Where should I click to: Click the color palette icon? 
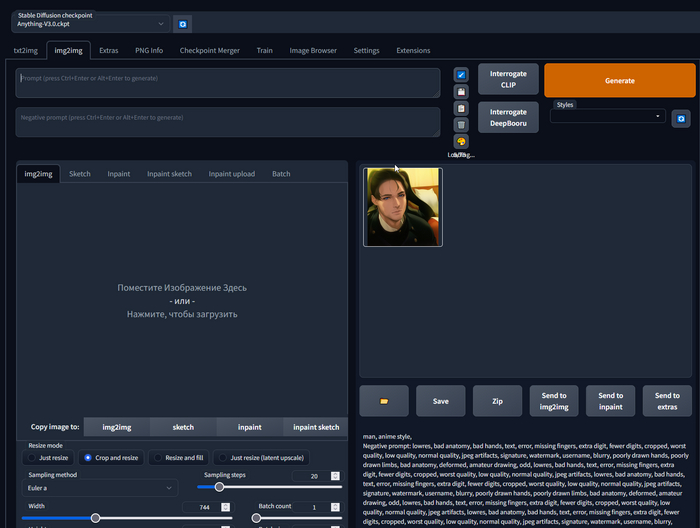point(461,141)
